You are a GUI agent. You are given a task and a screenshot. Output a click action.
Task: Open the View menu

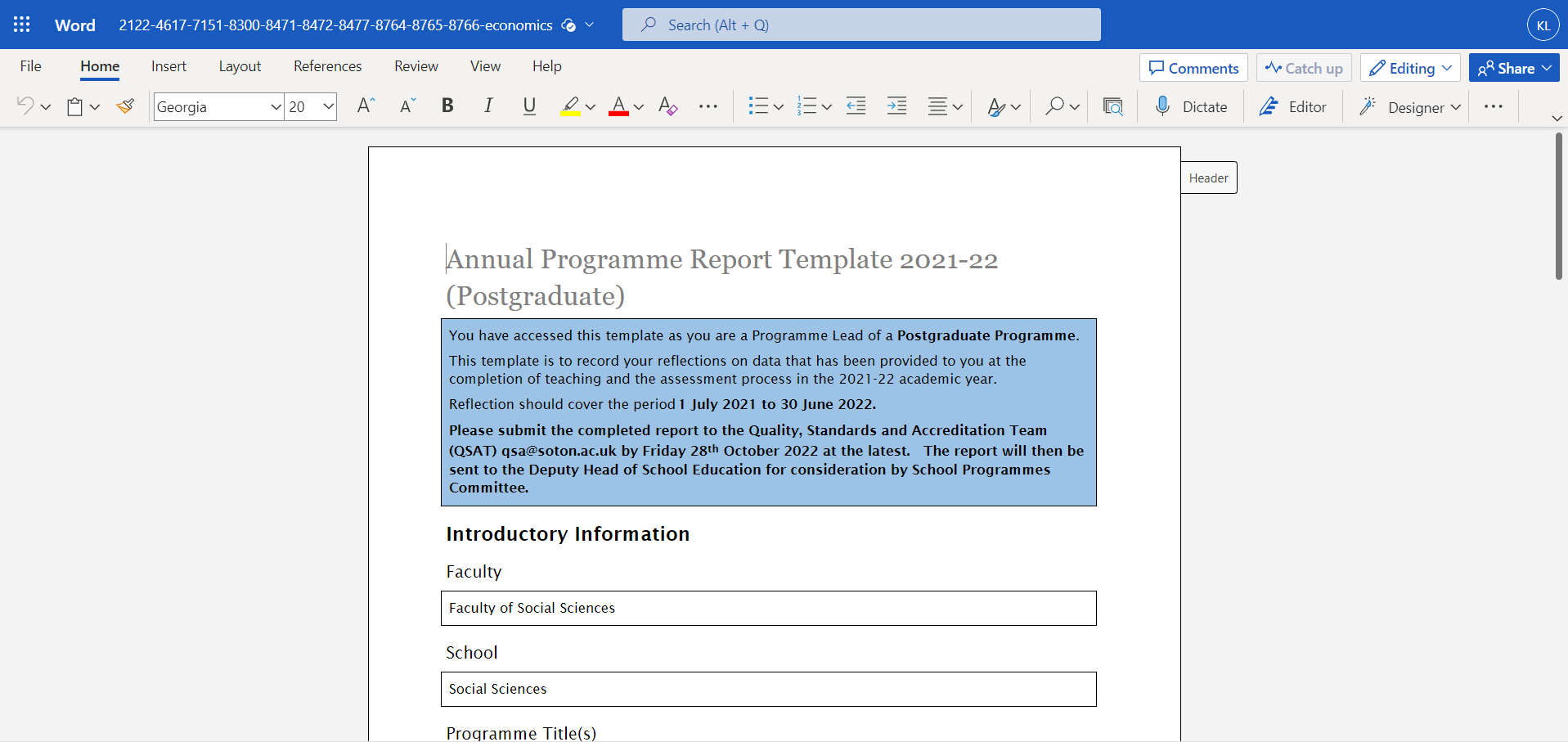(485, 66)
